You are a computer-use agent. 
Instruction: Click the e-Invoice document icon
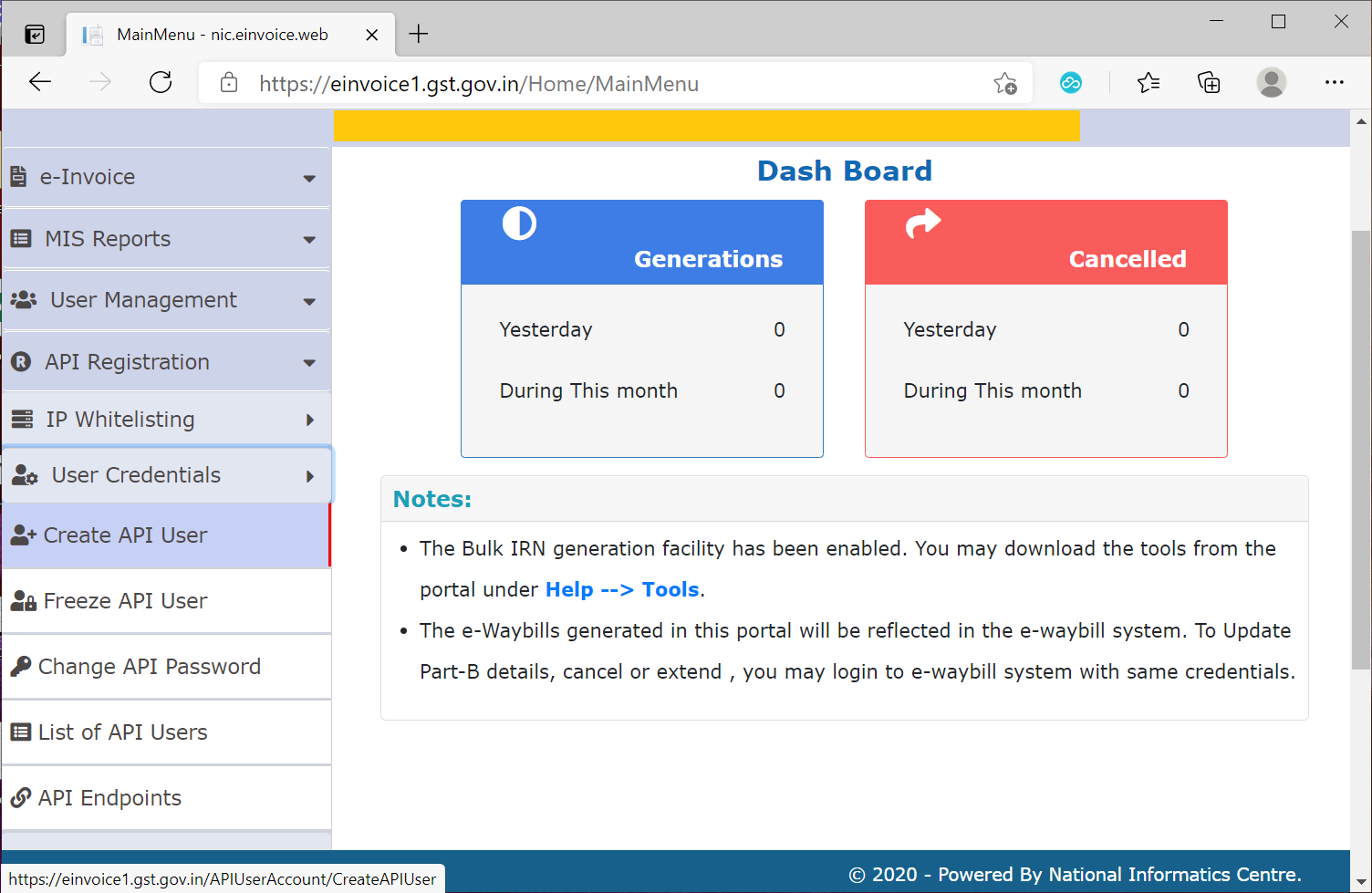tap(20, 177)
